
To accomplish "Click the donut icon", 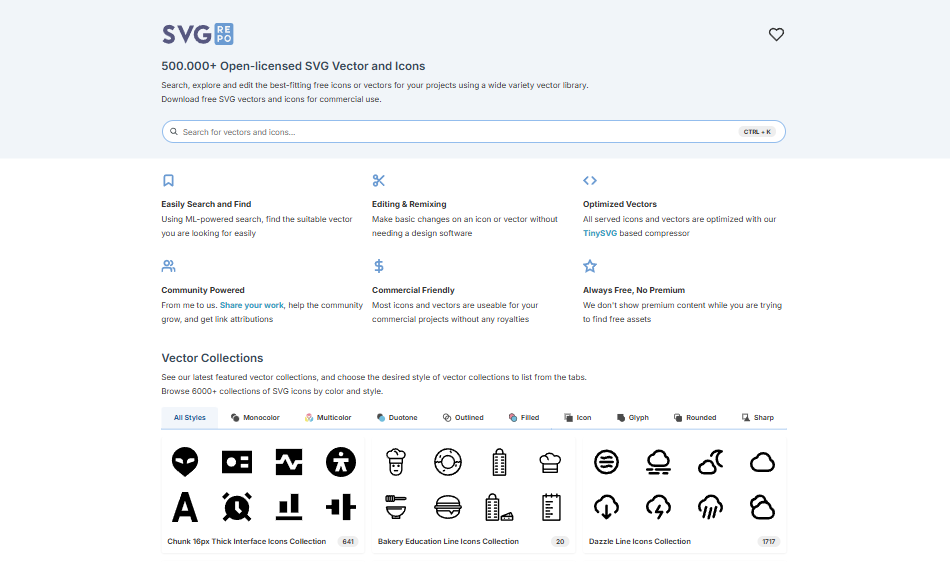I will point(448,462).
